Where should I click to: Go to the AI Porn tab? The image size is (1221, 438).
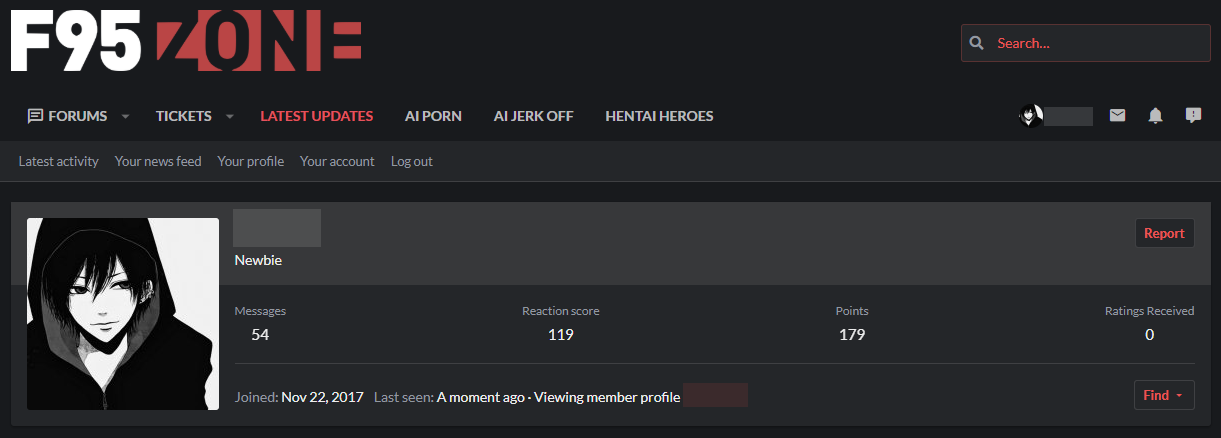[433, 116]
